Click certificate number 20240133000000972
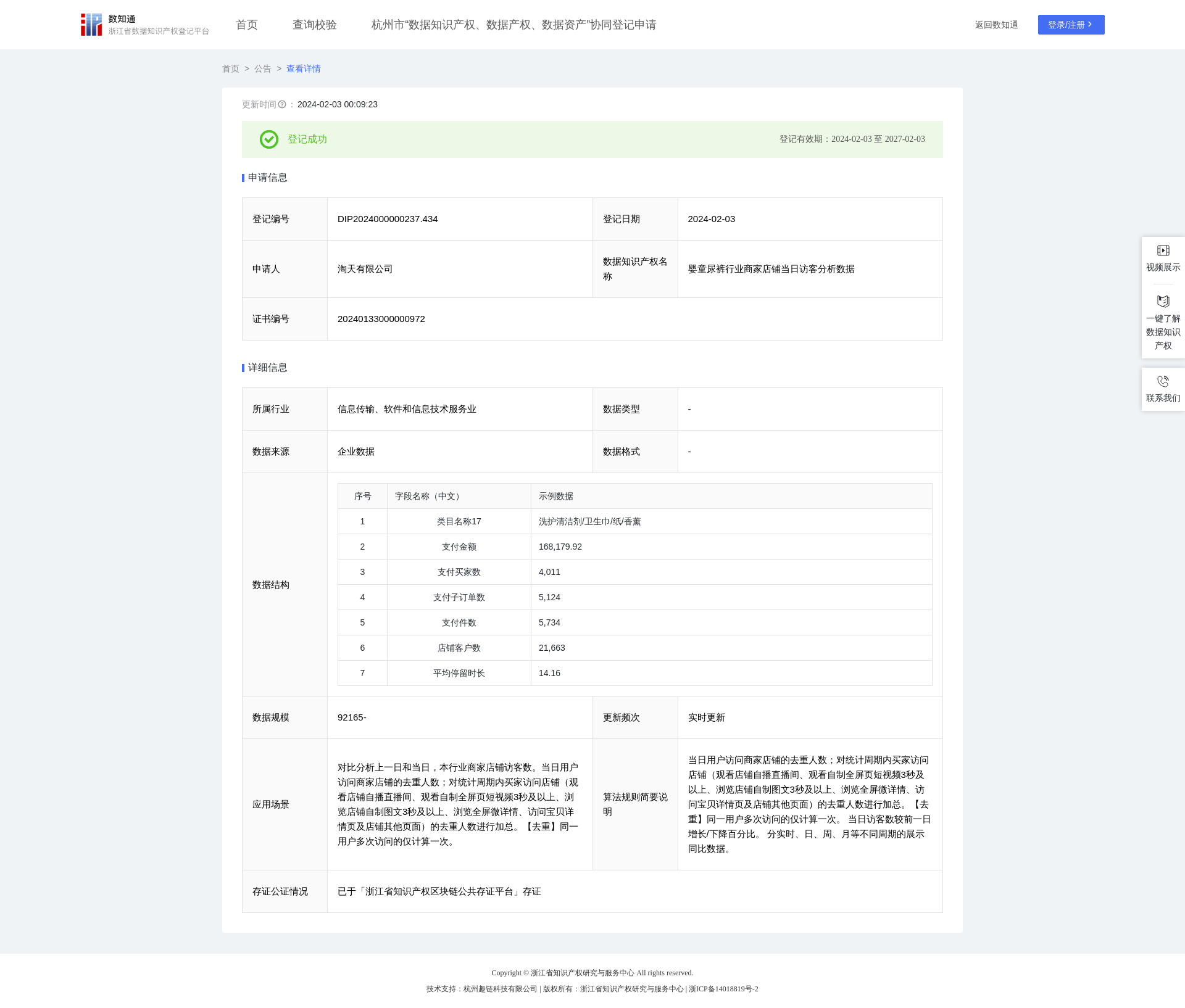The width and height of the screenshot is (1185, 1008). click(x=381, y=319)
